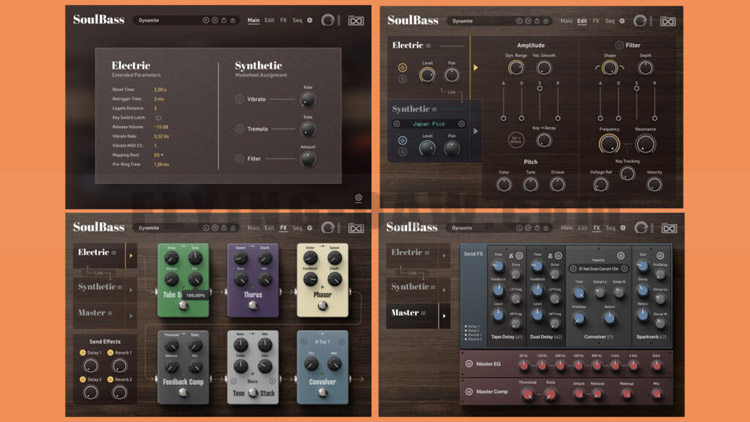Click the Vel > Attack round button in Amplitude section
Screen dimensions: 750x422
click(516, 140)
